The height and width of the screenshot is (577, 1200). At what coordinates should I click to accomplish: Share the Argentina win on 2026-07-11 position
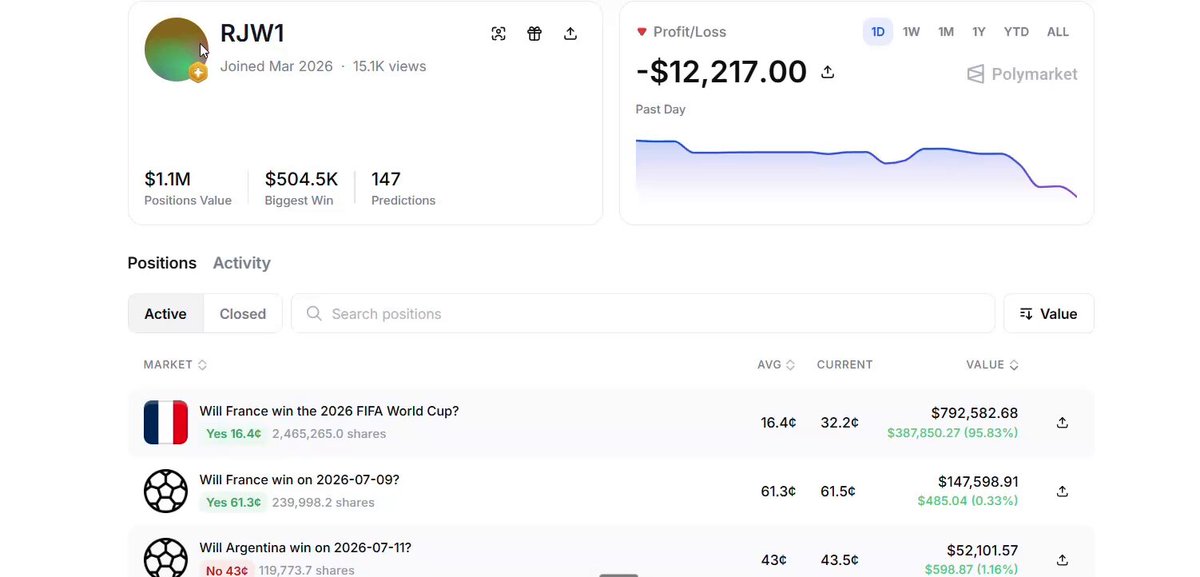pyautogui.click(x=1062, y=559)
